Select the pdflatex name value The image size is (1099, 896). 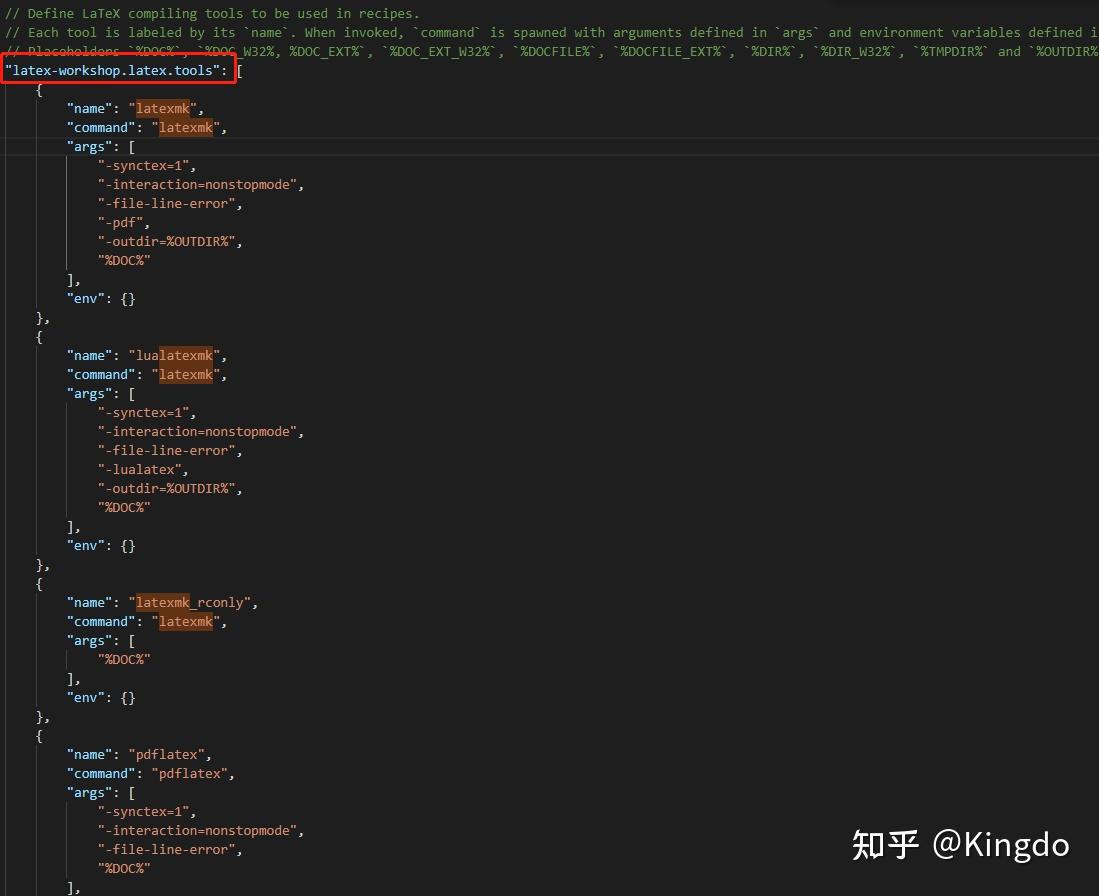pyautogui.click(x=166, y=754)
